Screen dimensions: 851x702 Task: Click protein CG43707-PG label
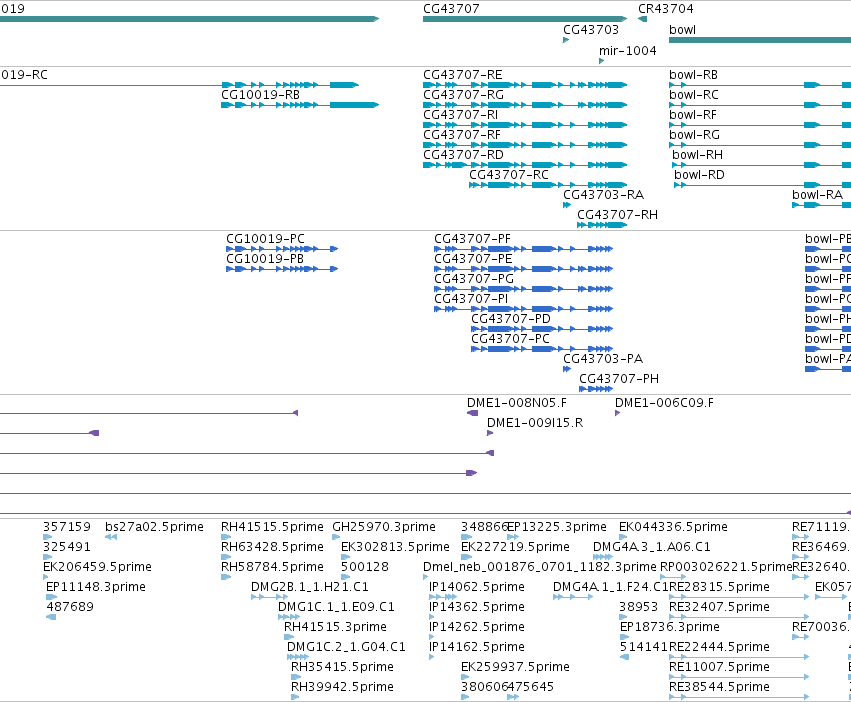tap(474, 279)
